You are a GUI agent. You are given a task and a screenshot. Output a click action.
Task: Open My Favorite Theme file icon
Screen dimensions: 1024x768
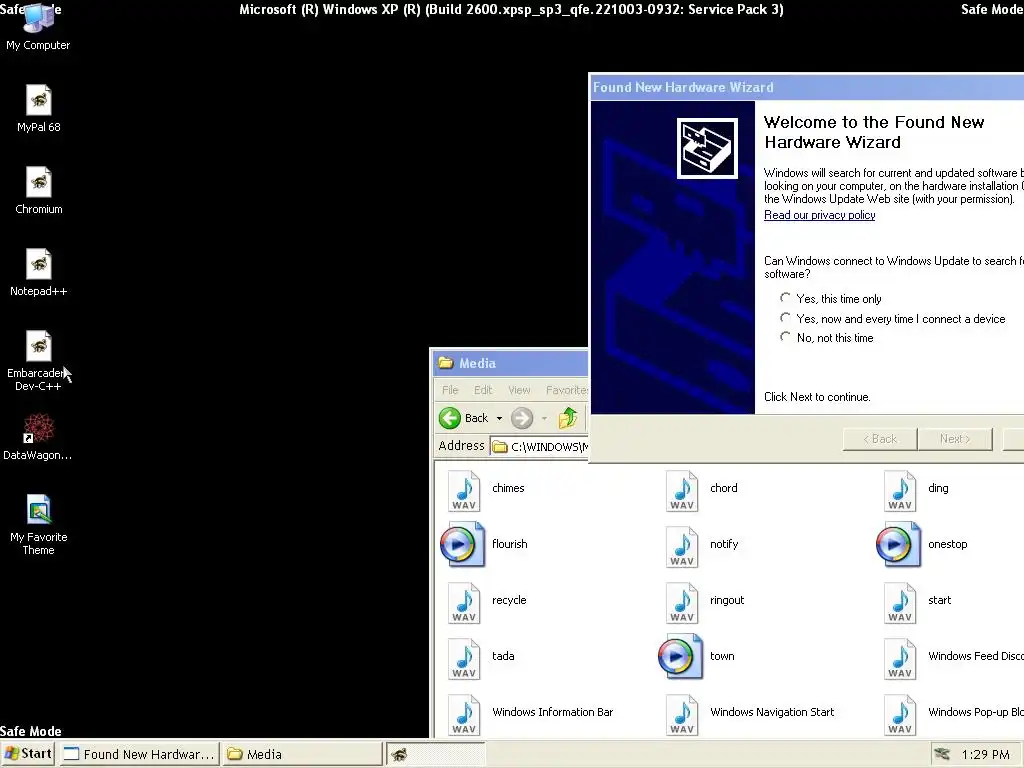[x=39, y=525]
